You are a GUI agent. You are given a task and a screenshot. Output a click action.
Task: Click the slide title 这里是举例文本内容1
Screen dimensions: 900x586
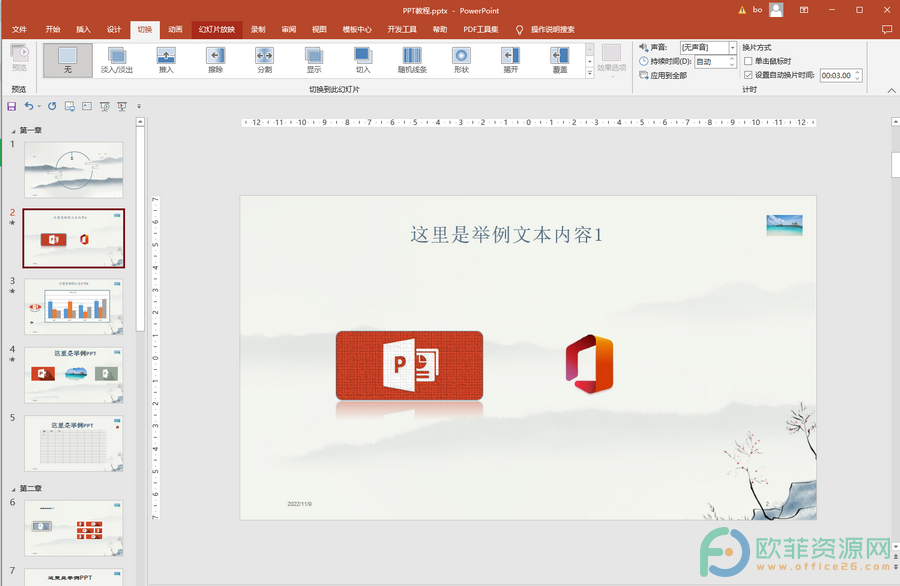506,235
